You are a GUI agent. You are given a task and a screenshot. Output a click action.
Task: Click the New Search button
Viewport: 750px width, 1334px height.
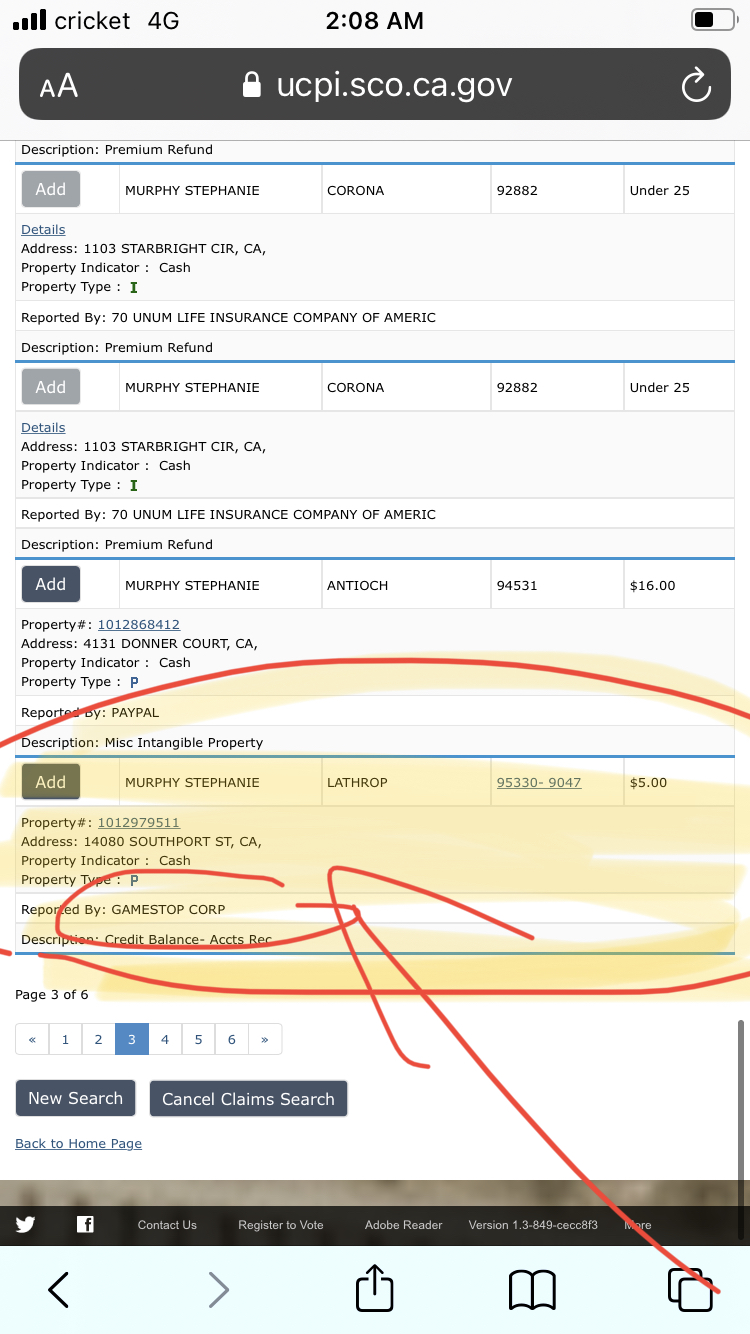tap(75, 1098)
